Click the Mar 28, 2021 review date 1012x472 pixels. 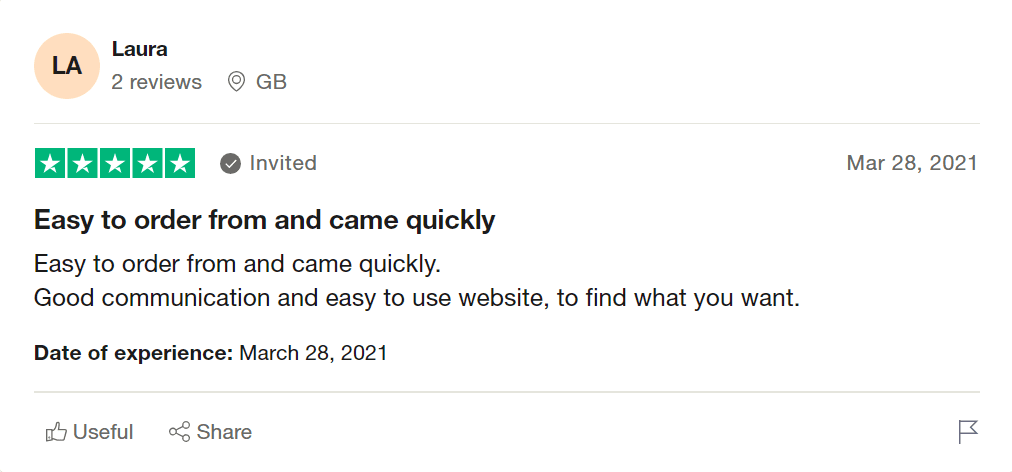point(911,163)
